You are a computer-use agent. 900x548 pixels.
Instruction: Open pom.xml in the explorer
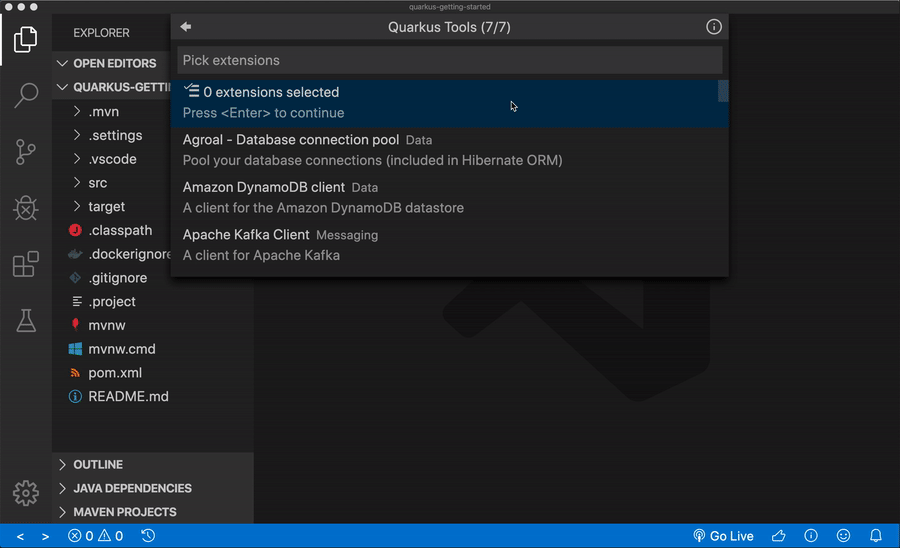(x=115, y=373)
